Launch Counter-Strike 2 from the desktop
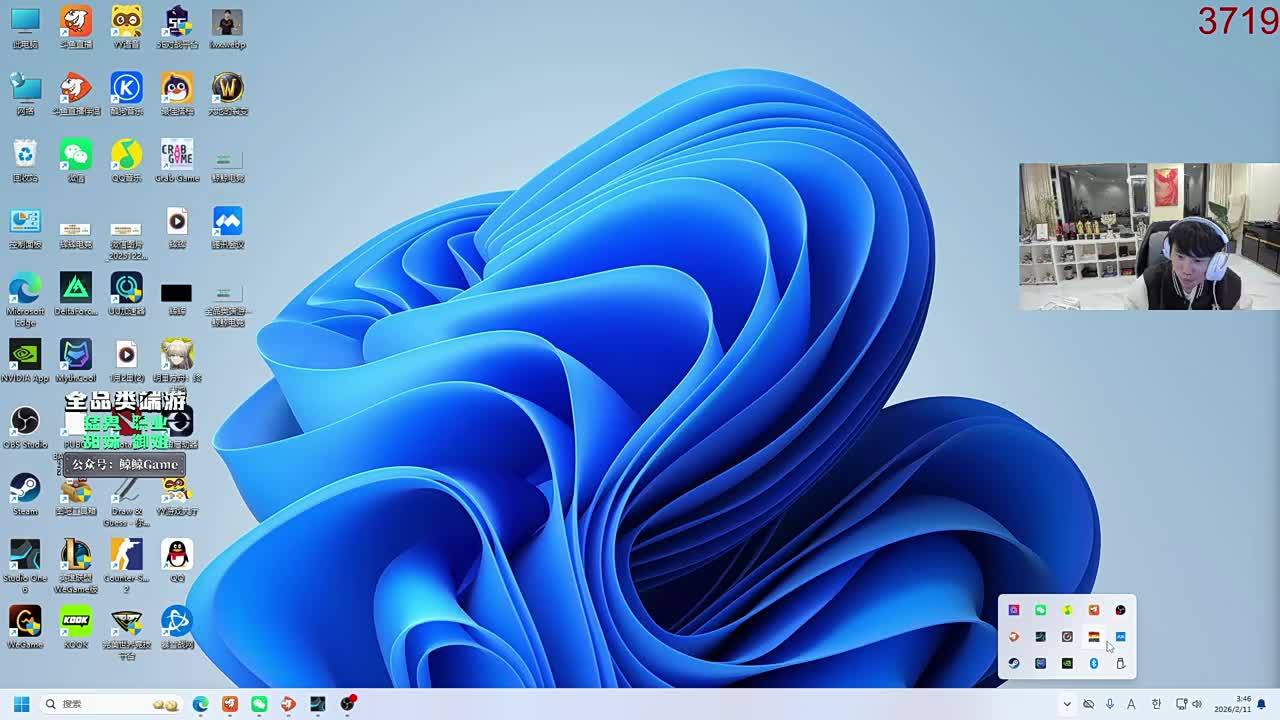Image resolution: width=1280 pixels, height=720 pixels. [126, 555]
